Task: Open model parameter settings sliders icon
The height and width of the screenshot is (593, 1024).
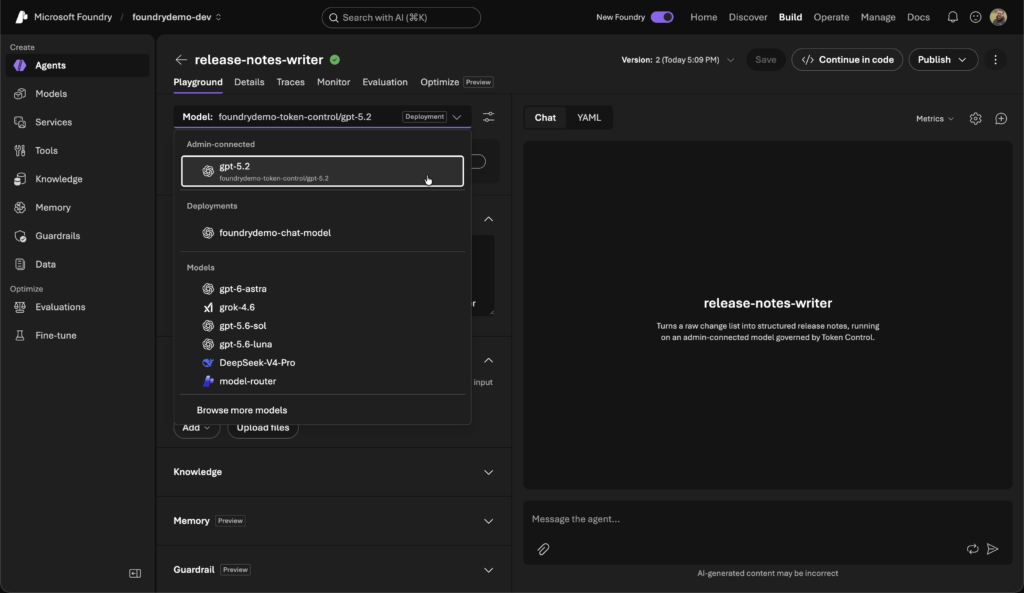Action: pyautogui.click(x=488, y=117)
